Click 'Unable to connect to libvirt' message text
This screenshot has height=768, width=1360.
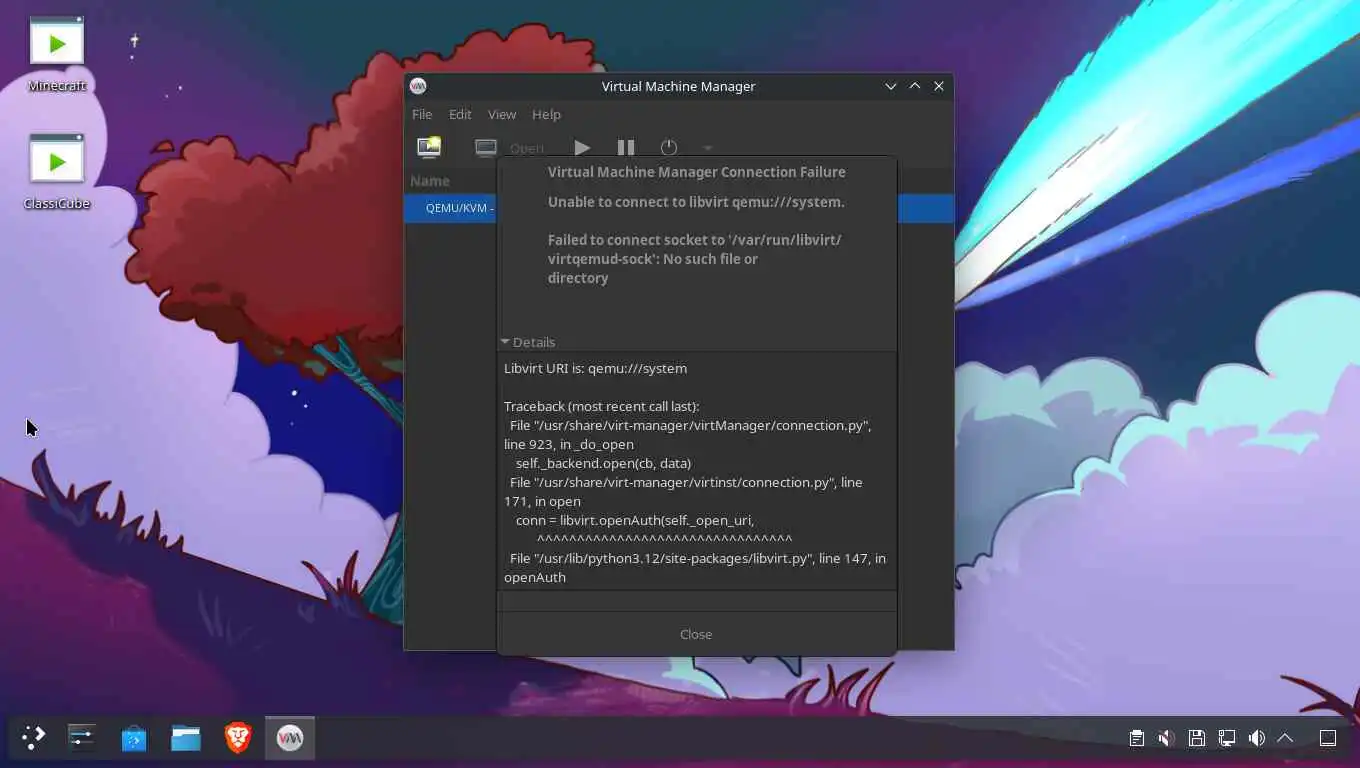696,202
